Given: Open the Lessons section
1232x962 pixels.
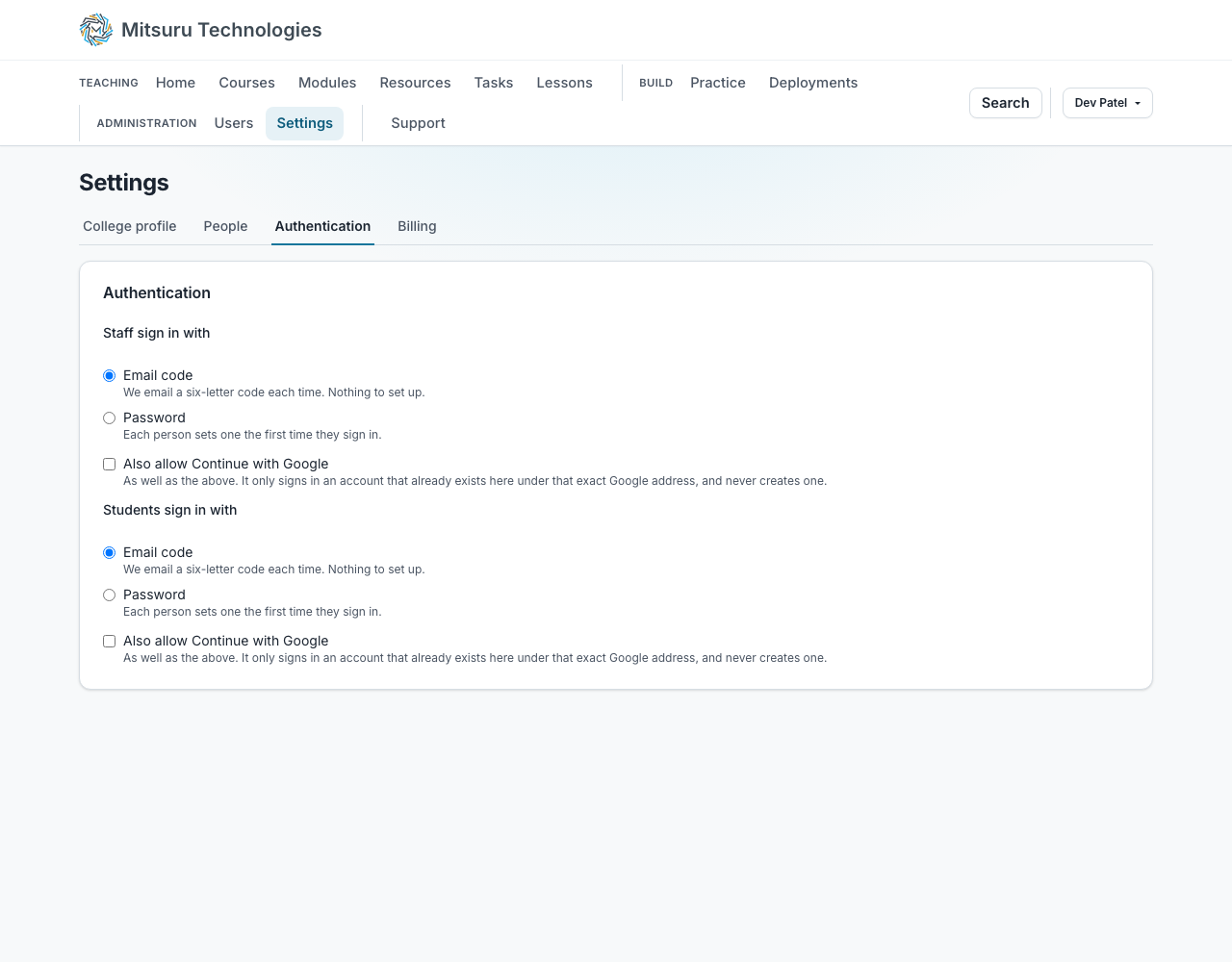Looking at the screenshot, I should click(564, 83).
